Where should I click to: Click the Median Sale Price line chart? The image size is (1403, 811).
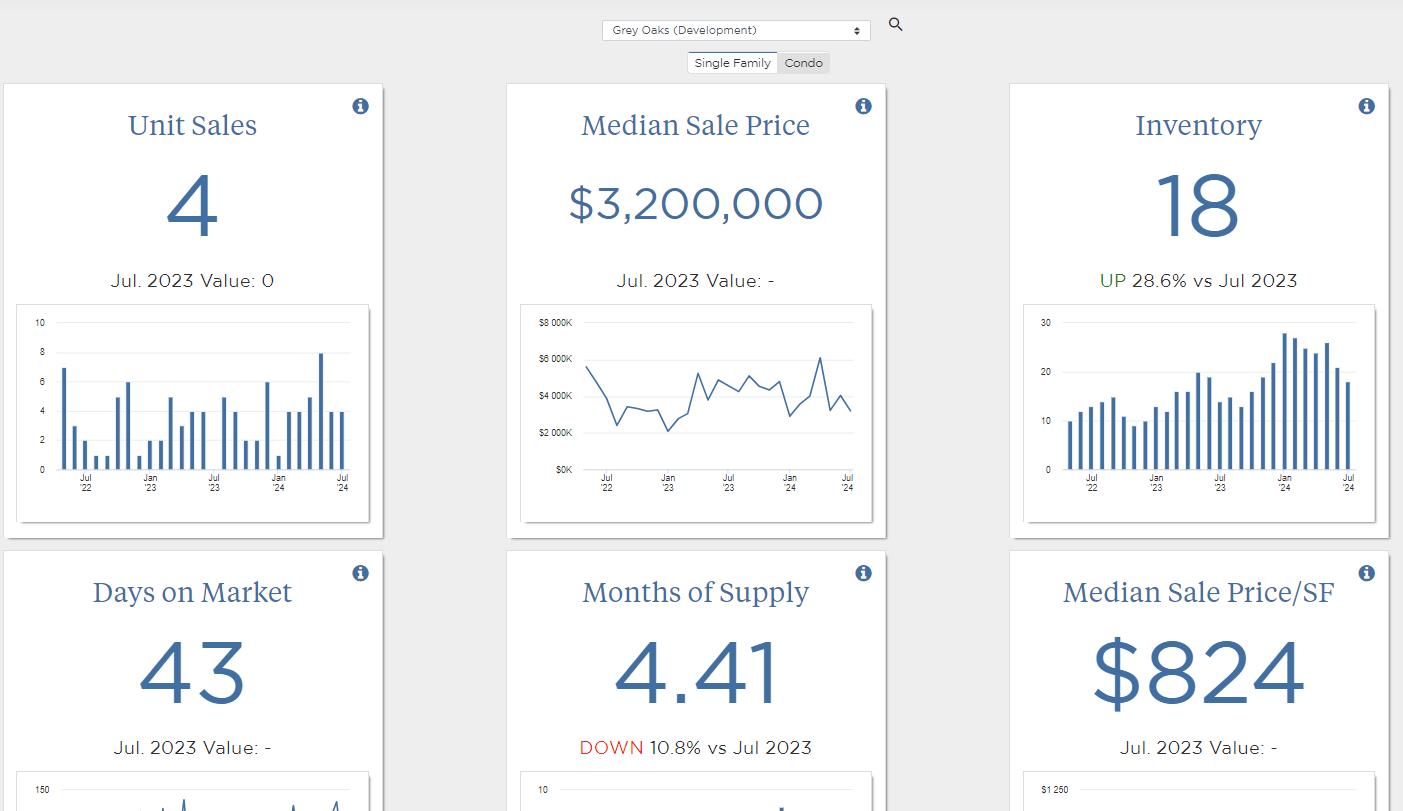[x=696, y=413]
